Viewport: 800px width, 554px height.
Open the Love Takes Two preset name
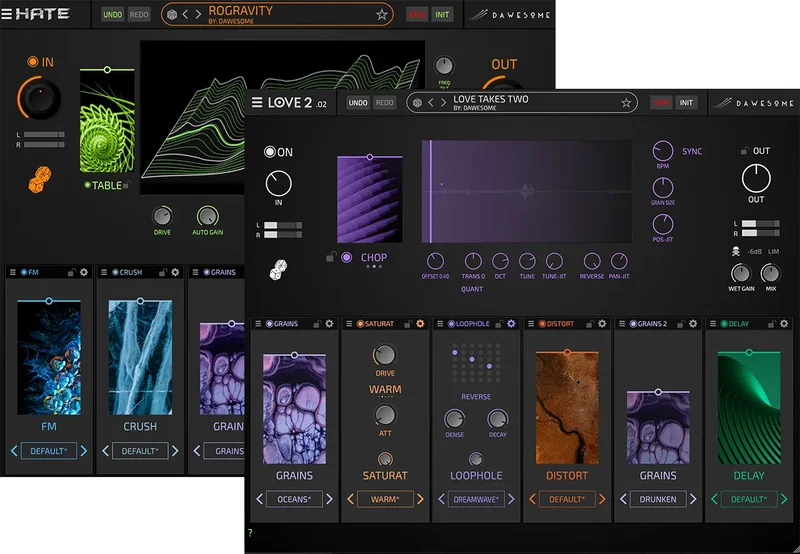coord(491,99)
